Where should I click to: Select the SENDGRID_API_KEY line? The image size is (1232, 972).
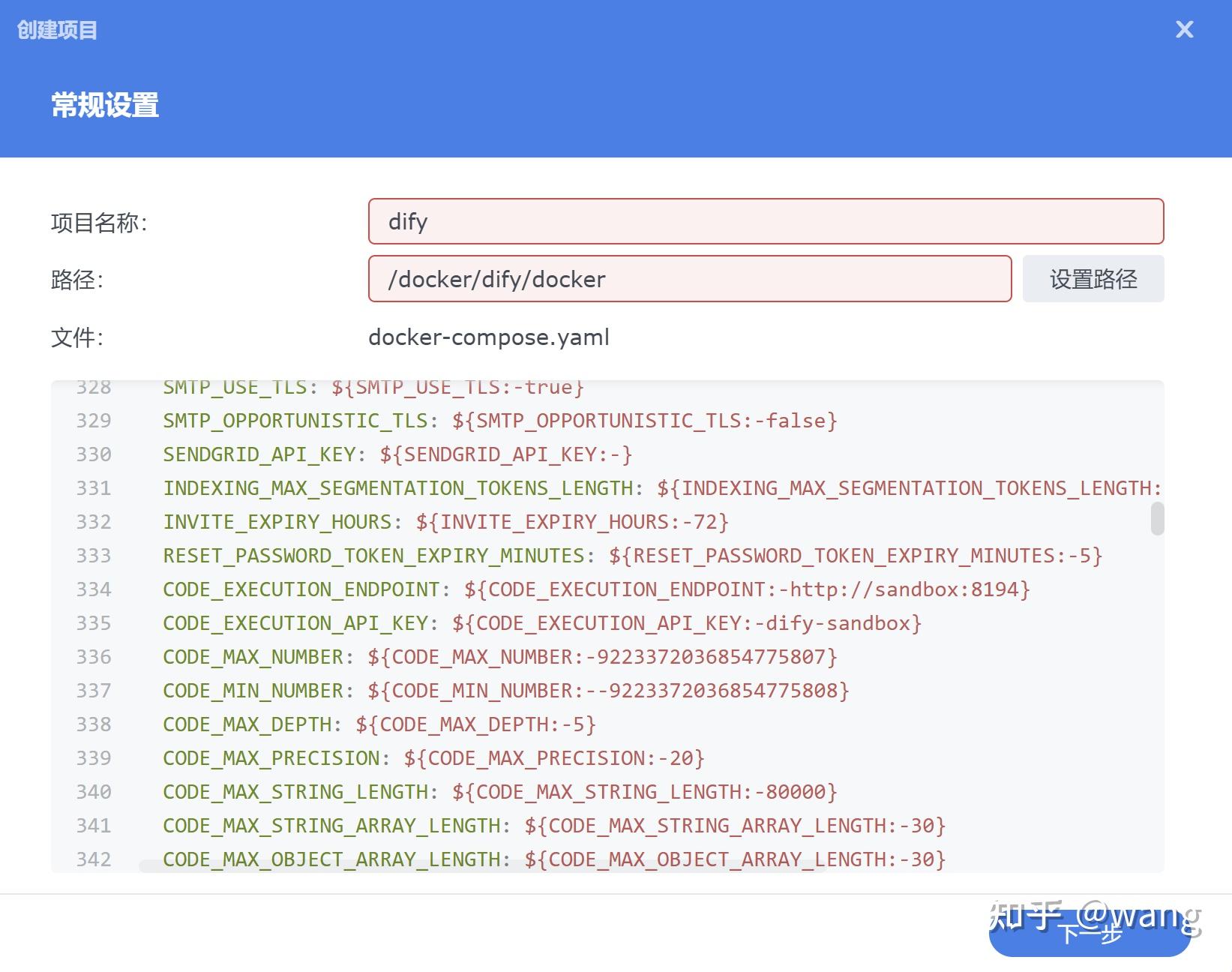tap(397, 454)
